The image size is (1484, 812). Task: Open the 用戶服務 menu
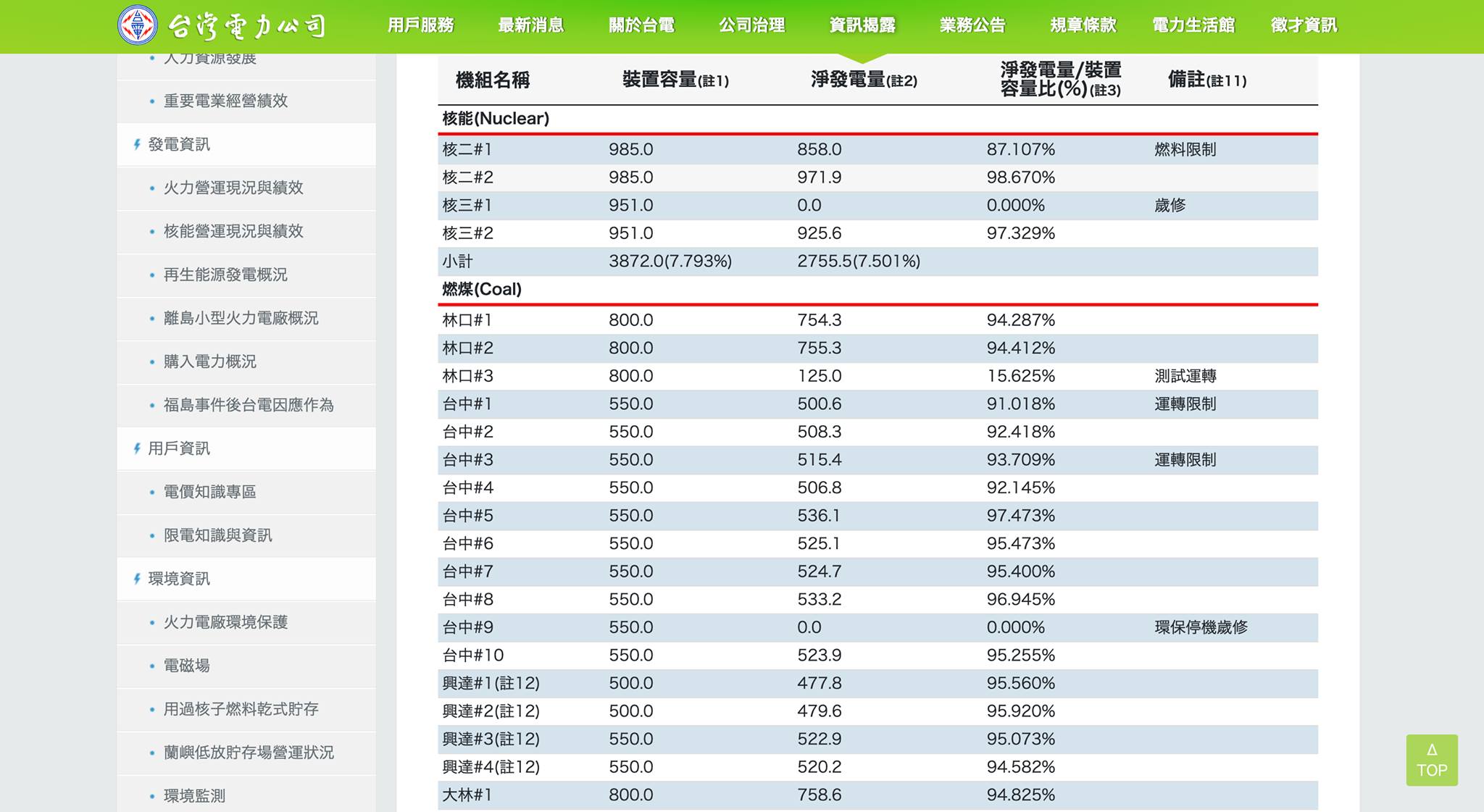pos(420,25)
